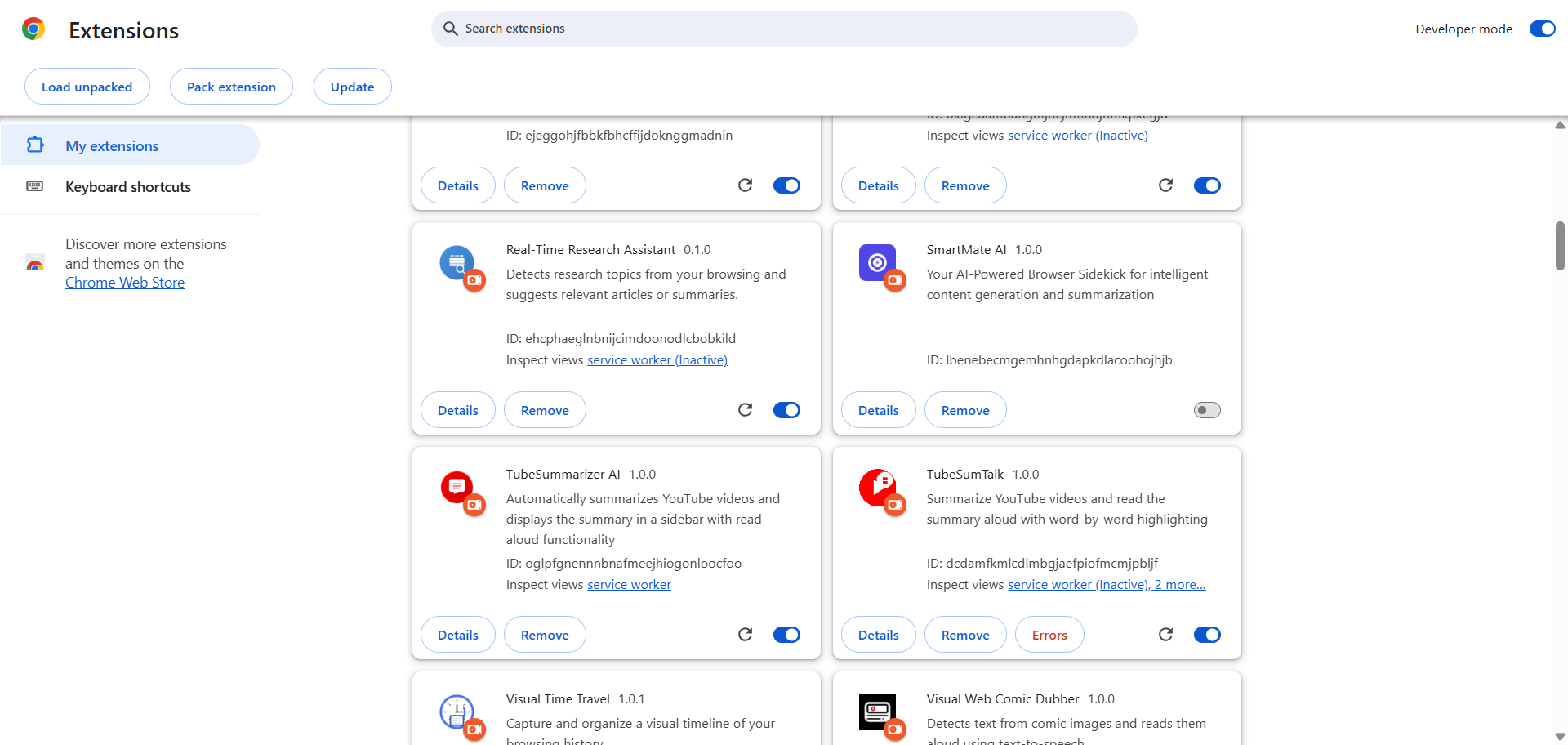Click Pack extension

click(x=231, y=87)
